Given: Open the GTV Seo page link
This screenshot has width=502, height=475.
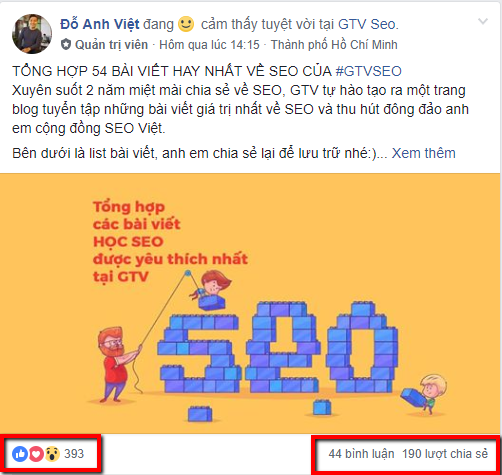Looking at the screenshot, I should [367, 24].
